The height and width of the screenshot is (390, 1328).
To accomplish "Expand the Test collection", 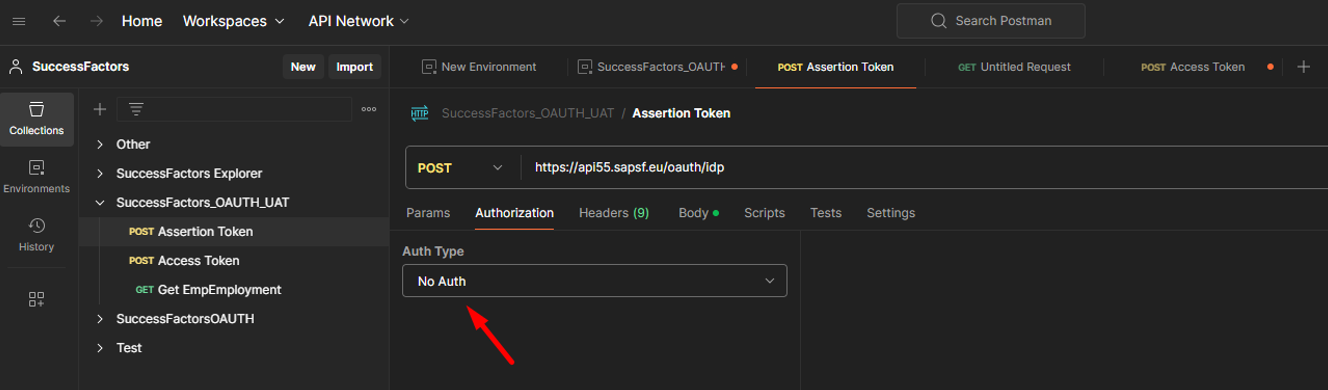I will point(100,348).
